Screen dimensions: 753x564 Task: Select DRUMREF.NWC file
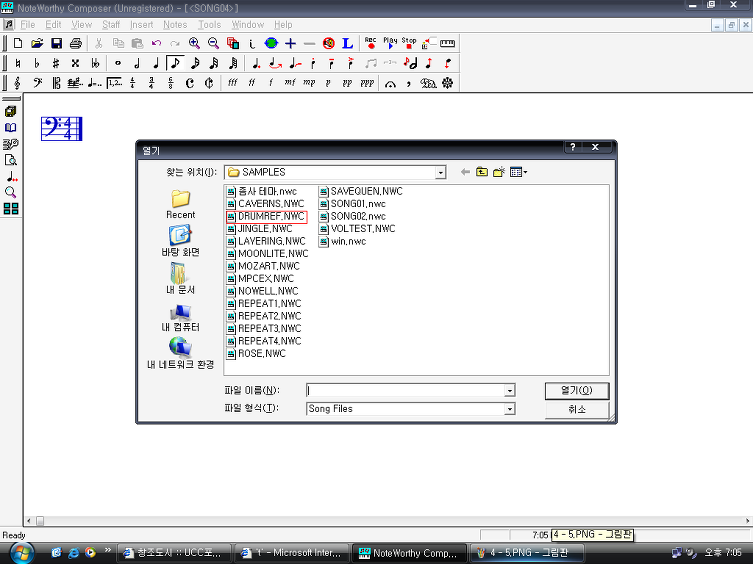click(266, 217)
